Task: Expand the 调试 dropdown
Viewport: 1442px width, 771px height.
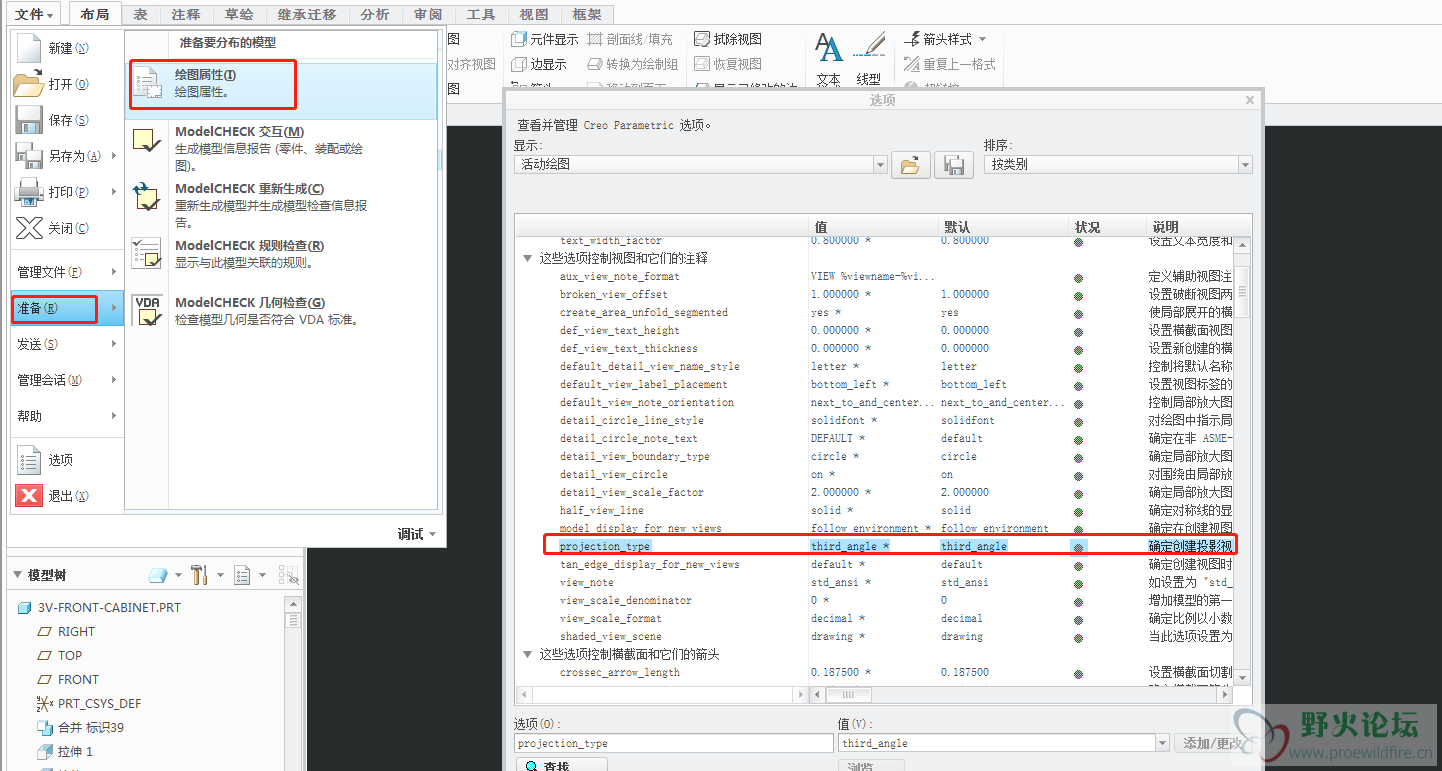Action: [x=417, y=534]
